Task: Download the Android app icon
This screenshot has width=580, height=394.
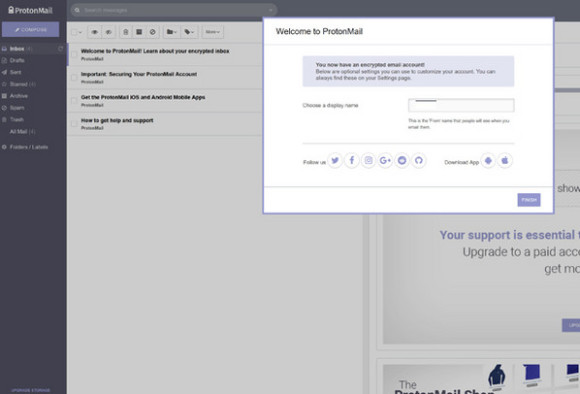Action: tap(488, 161)
